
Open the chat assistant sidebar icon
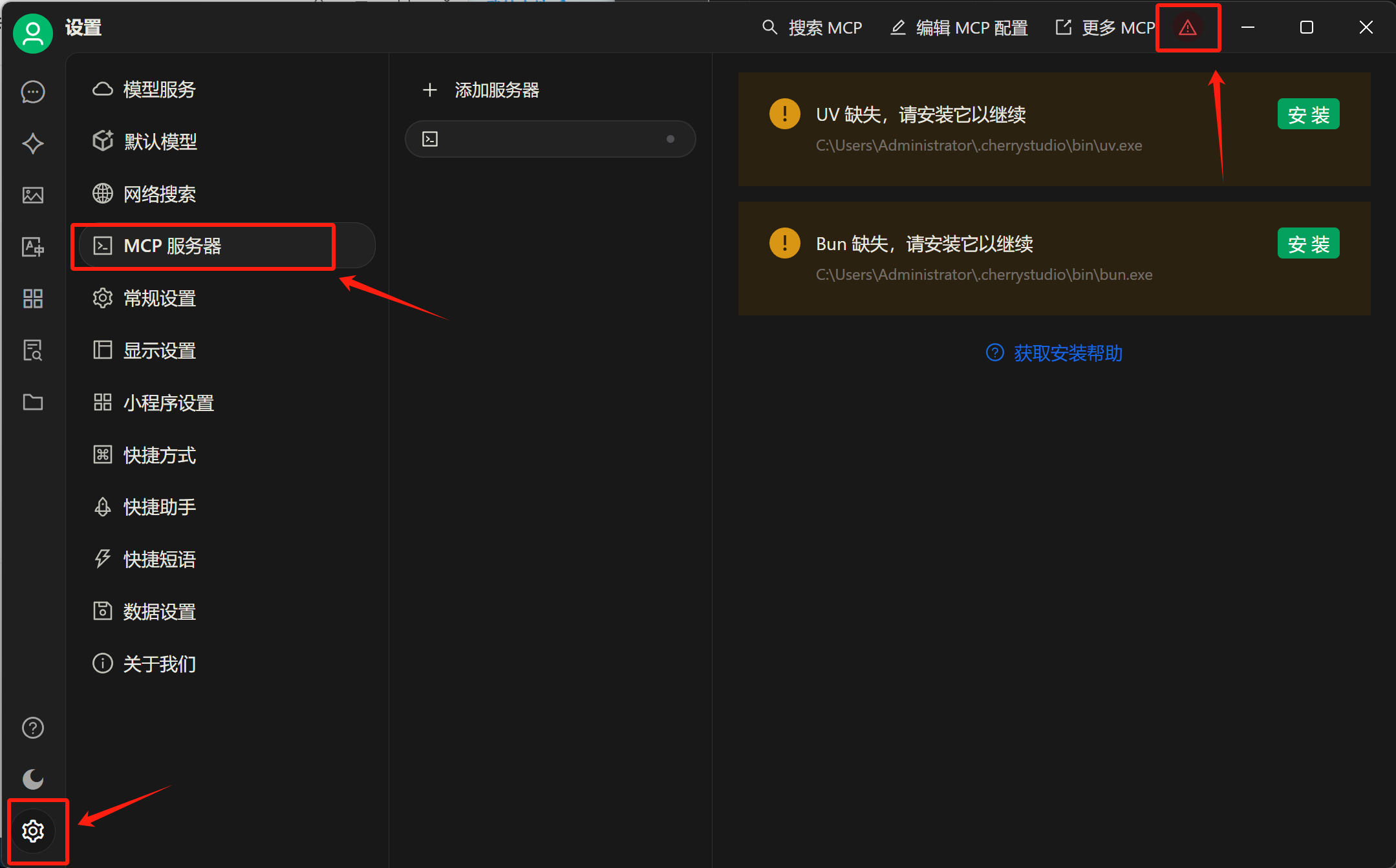coord(33,92)
